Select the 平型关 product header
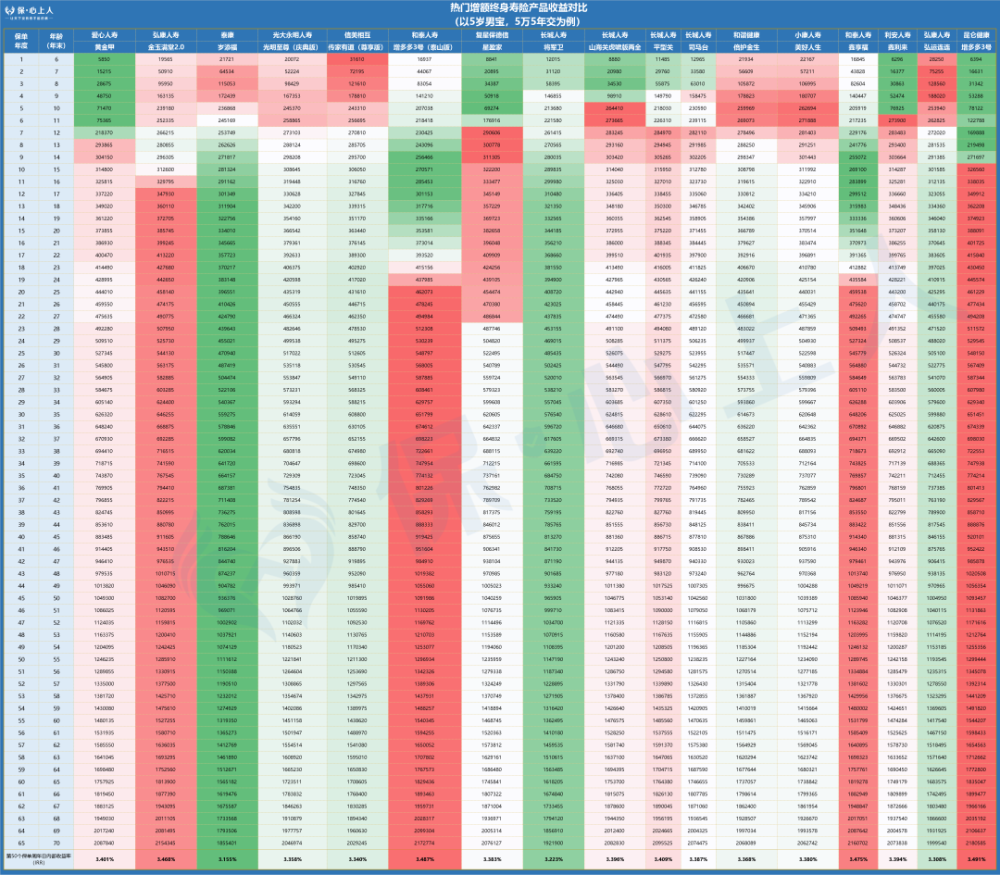This screenshot has height=875, width=1000. click(x=663, y=47)
